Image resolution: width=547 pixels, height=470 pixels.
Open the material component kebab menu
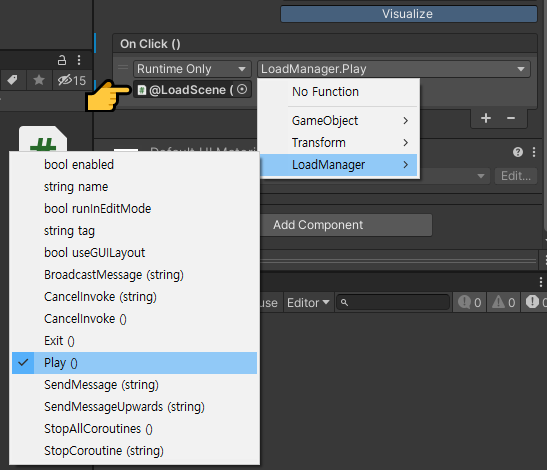point(534,152)
